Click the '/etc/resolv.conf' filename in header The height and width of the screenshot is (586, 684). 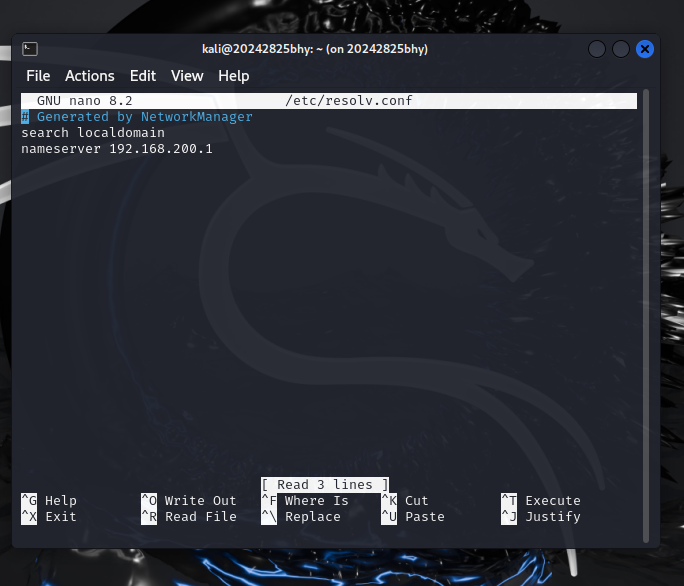tap(349, 101)
